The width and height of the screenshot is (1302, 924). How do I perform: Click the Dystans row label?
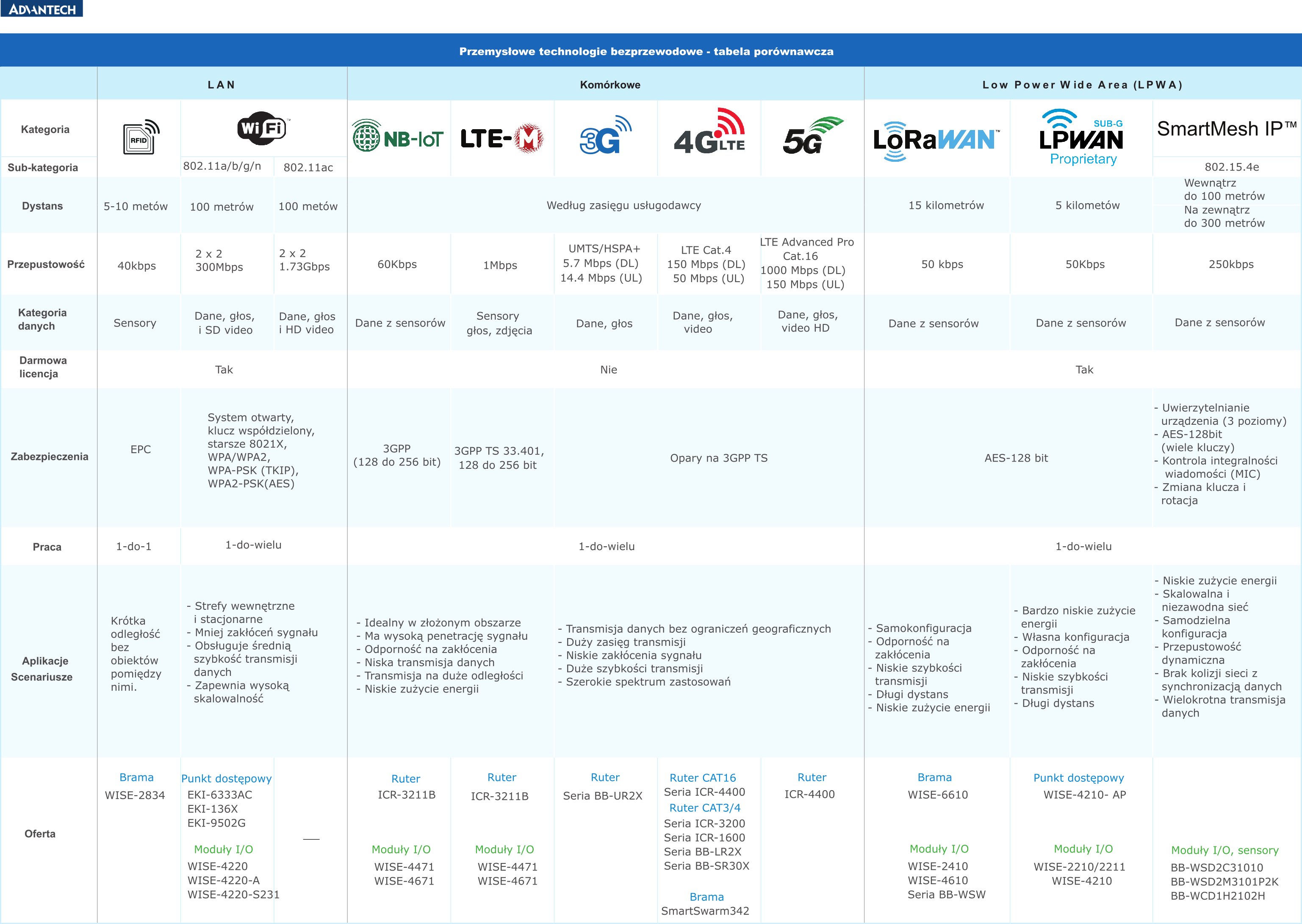click(43, 206)
